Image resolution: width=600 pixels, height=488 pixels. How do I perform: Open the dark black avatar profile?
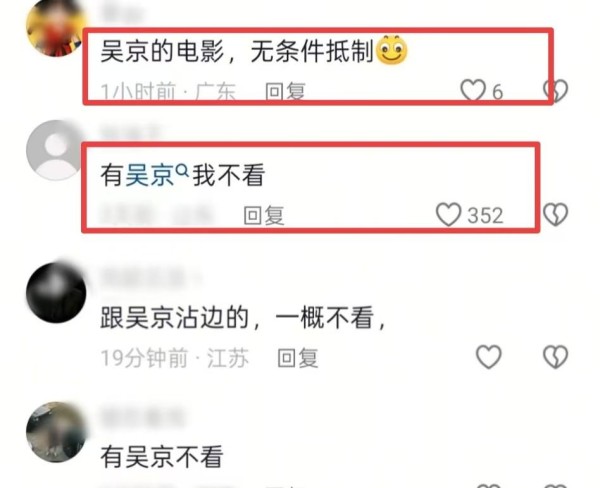click(56, 292)
